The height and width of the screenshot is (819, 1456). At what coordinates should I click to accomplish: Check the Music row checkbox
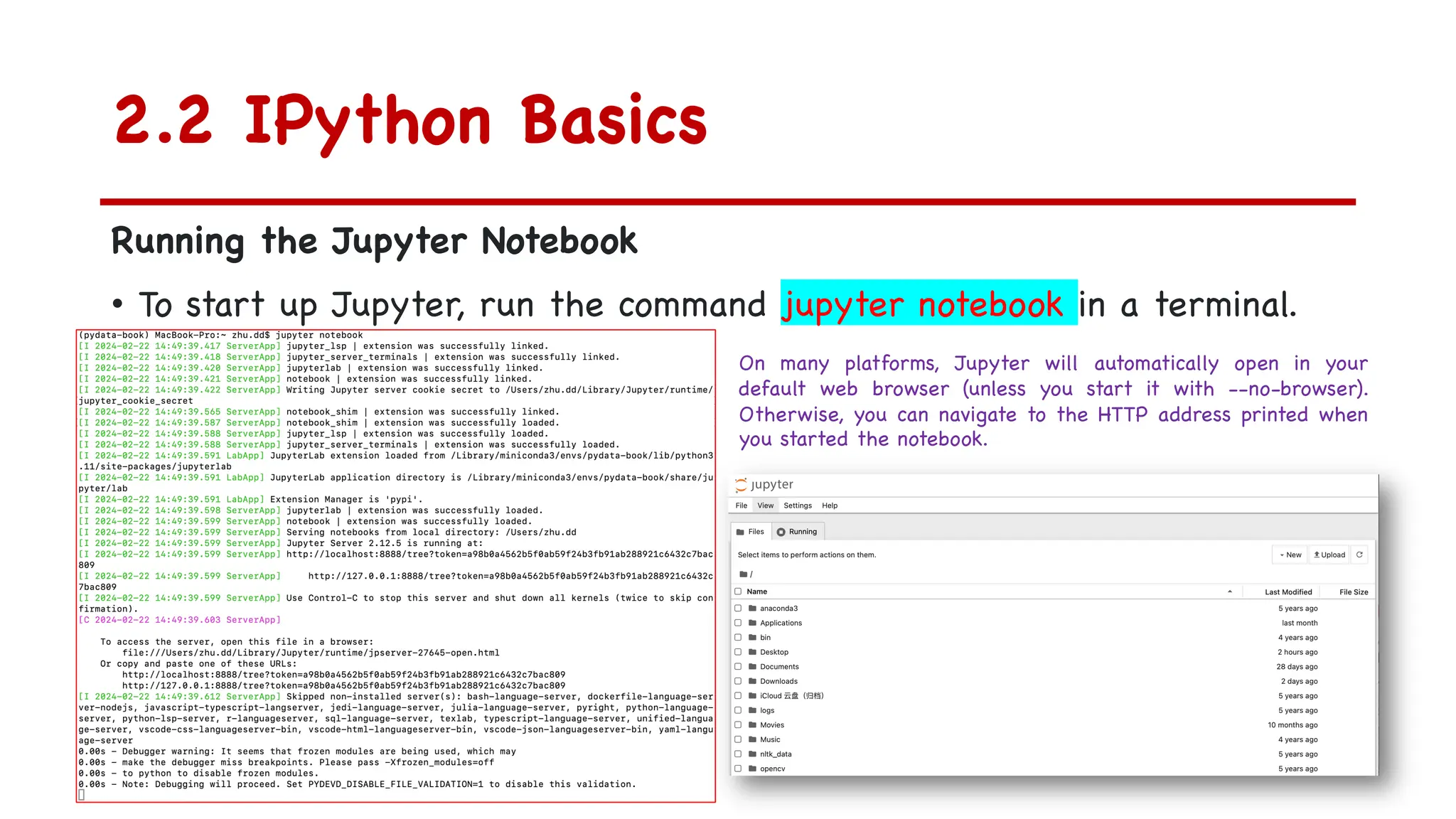pos(738,739)
